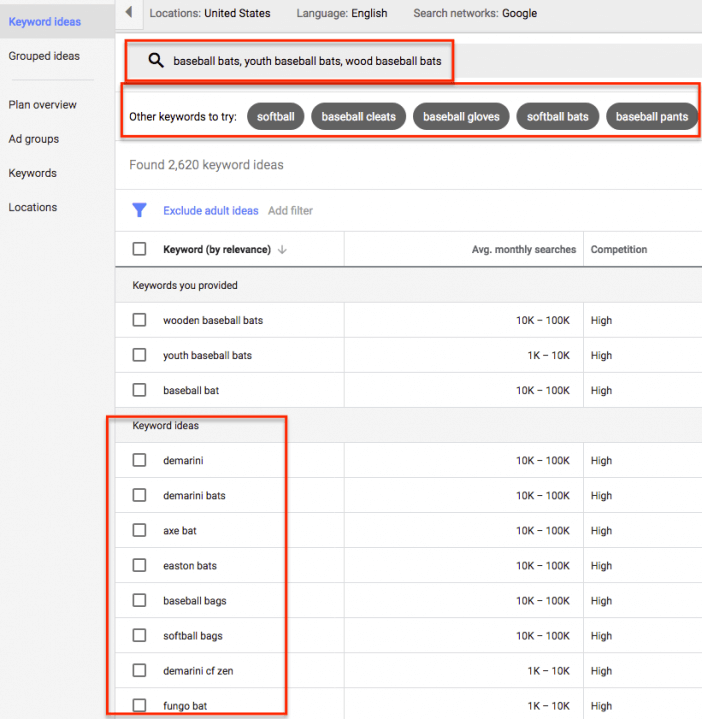Check the easton bats keyword box

pyautogui.click(x=139, y=565)
